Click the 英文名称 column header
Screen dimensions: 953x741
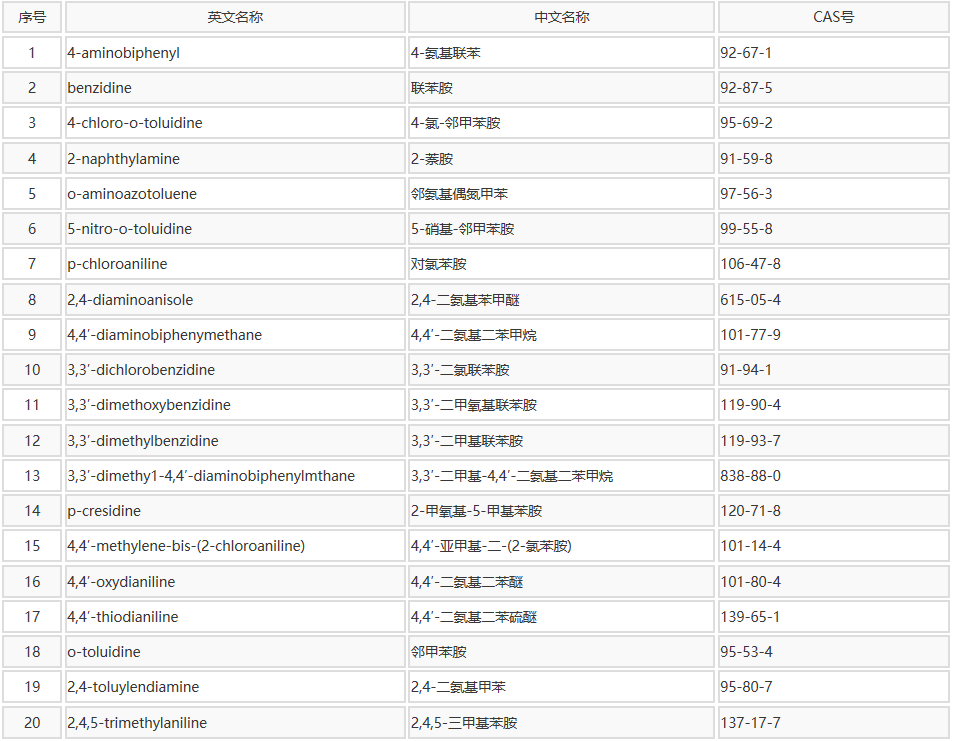click(235, 17)
